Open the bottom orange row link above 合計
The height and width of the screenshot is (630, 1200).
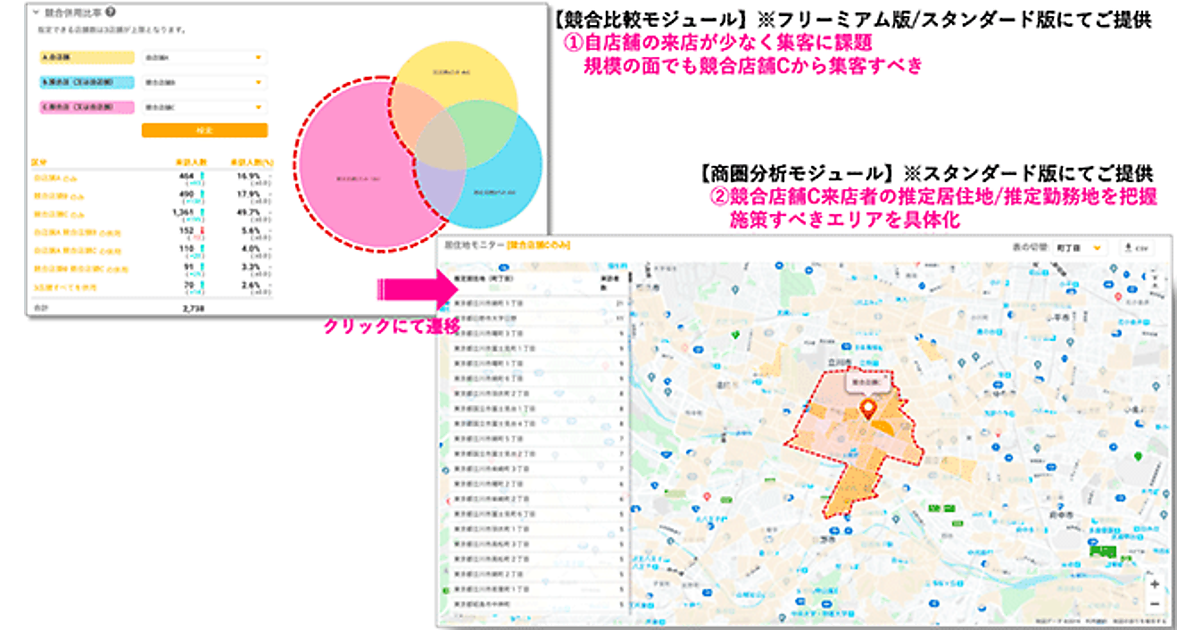click(64, 287)
